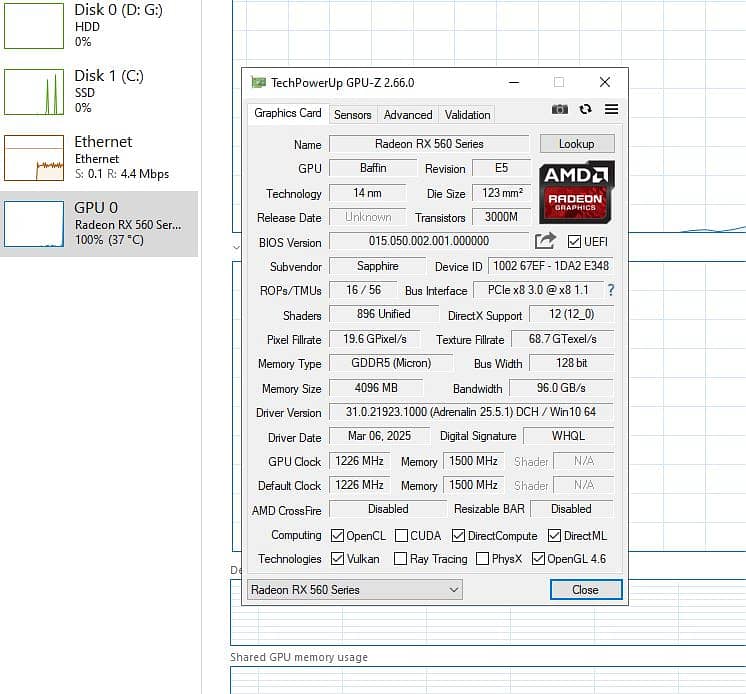
Task: Click the Default Clock field 1226 MHz
Action: (359, 485)
